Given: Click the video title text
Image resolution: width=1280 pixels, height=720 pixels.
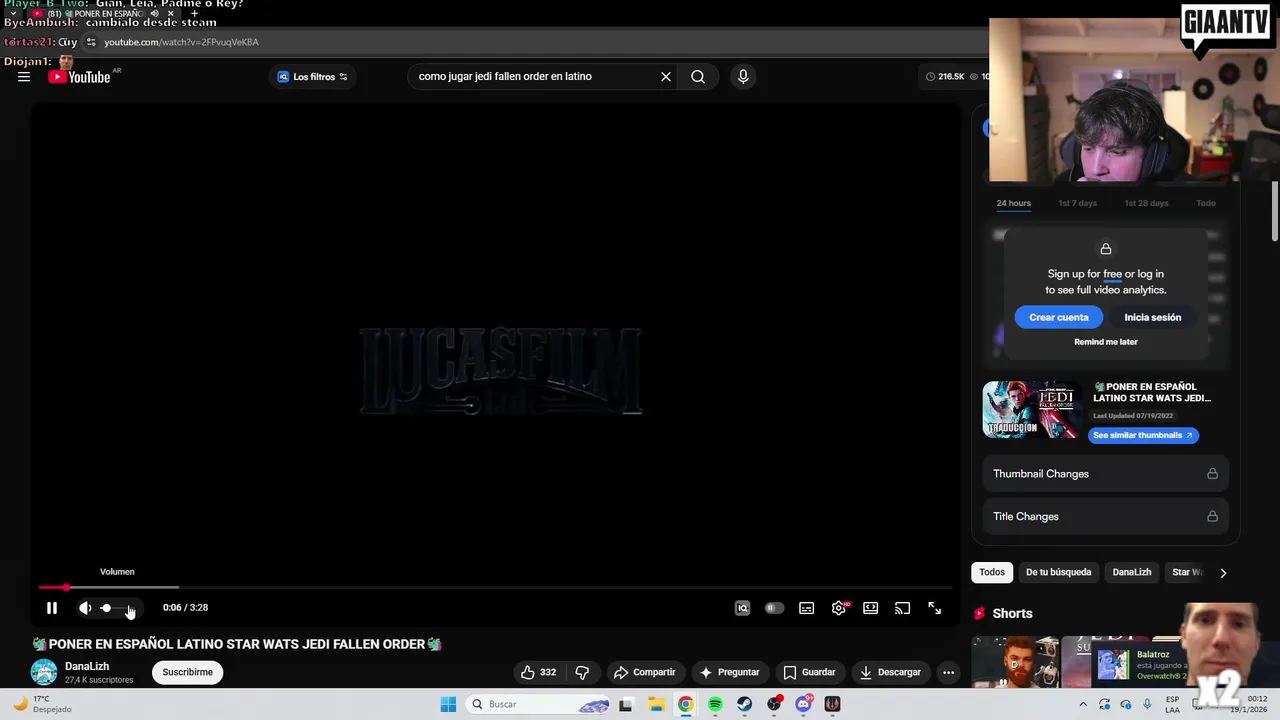Looking at the screenshot, I should click(x=236, y=644).
